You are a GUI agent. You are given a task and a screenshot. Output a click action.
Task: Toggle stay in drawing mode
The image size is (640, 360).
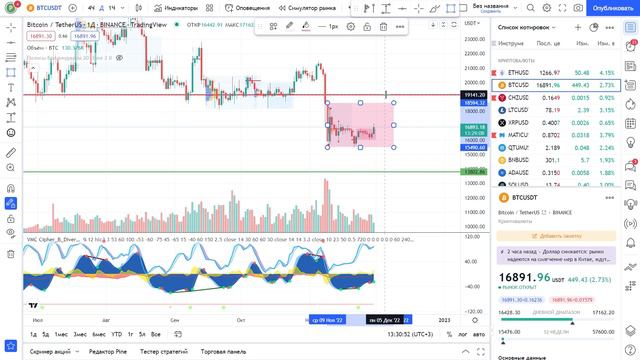tap(11, 203)
